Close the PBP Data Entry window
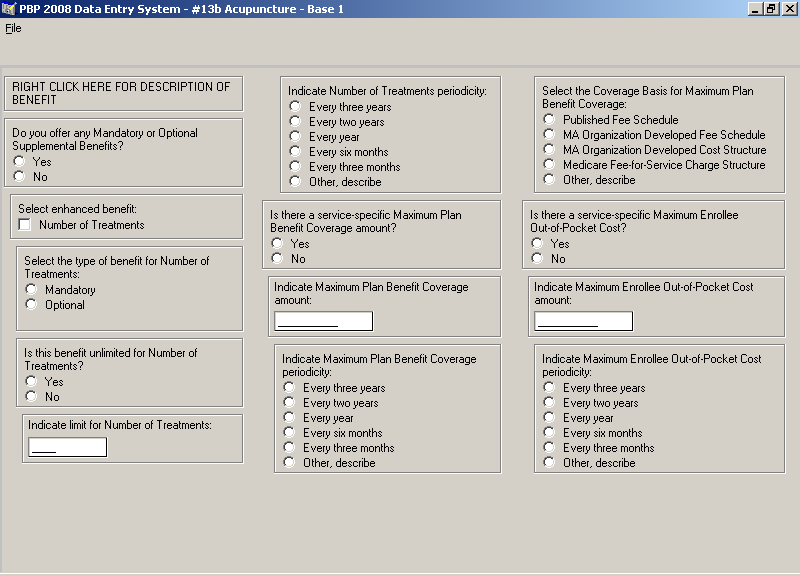This screenshot has height=576, width=800. (x=789, y=9)
